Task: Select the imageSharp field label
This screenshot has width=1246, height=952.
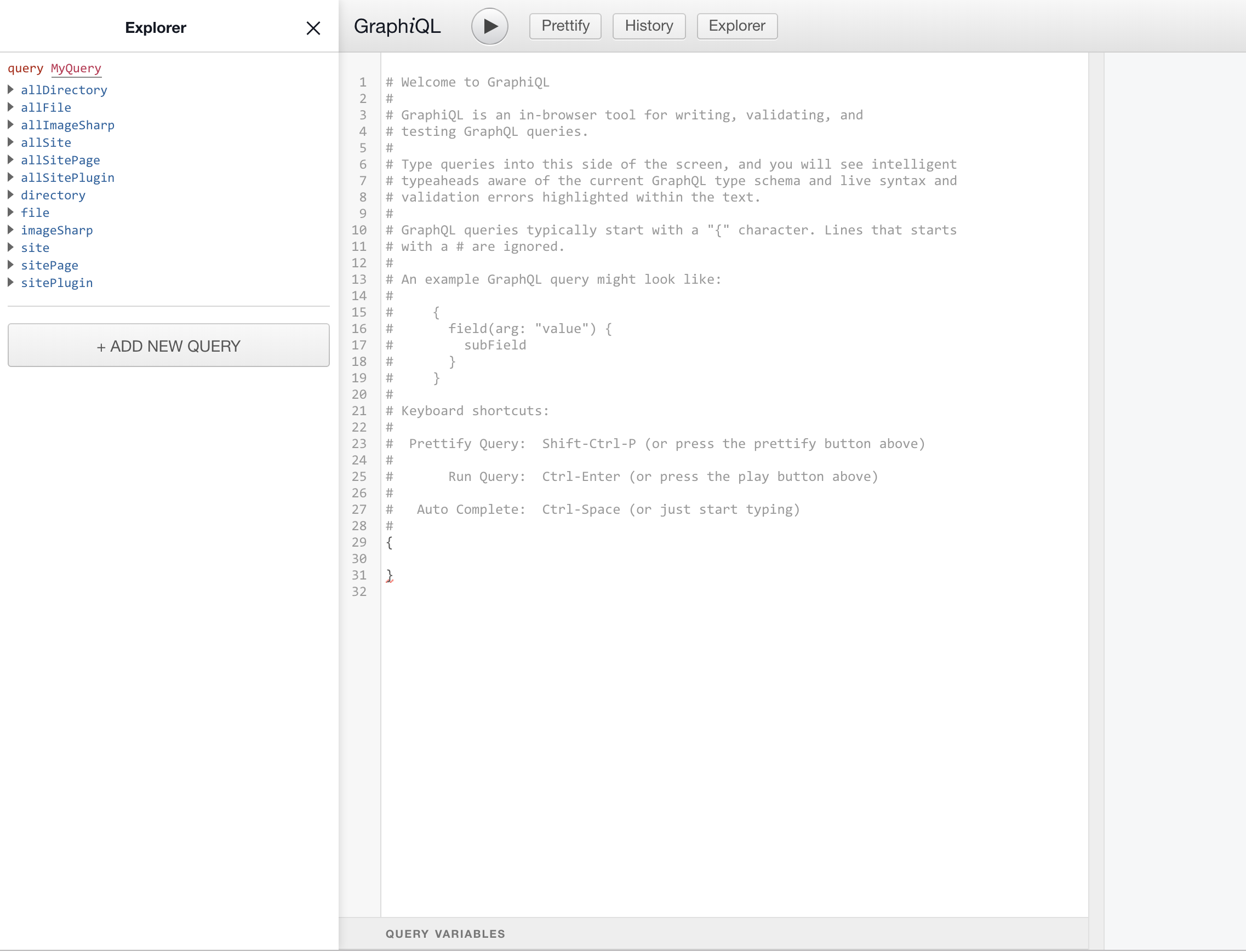Action: coord(56,231)
